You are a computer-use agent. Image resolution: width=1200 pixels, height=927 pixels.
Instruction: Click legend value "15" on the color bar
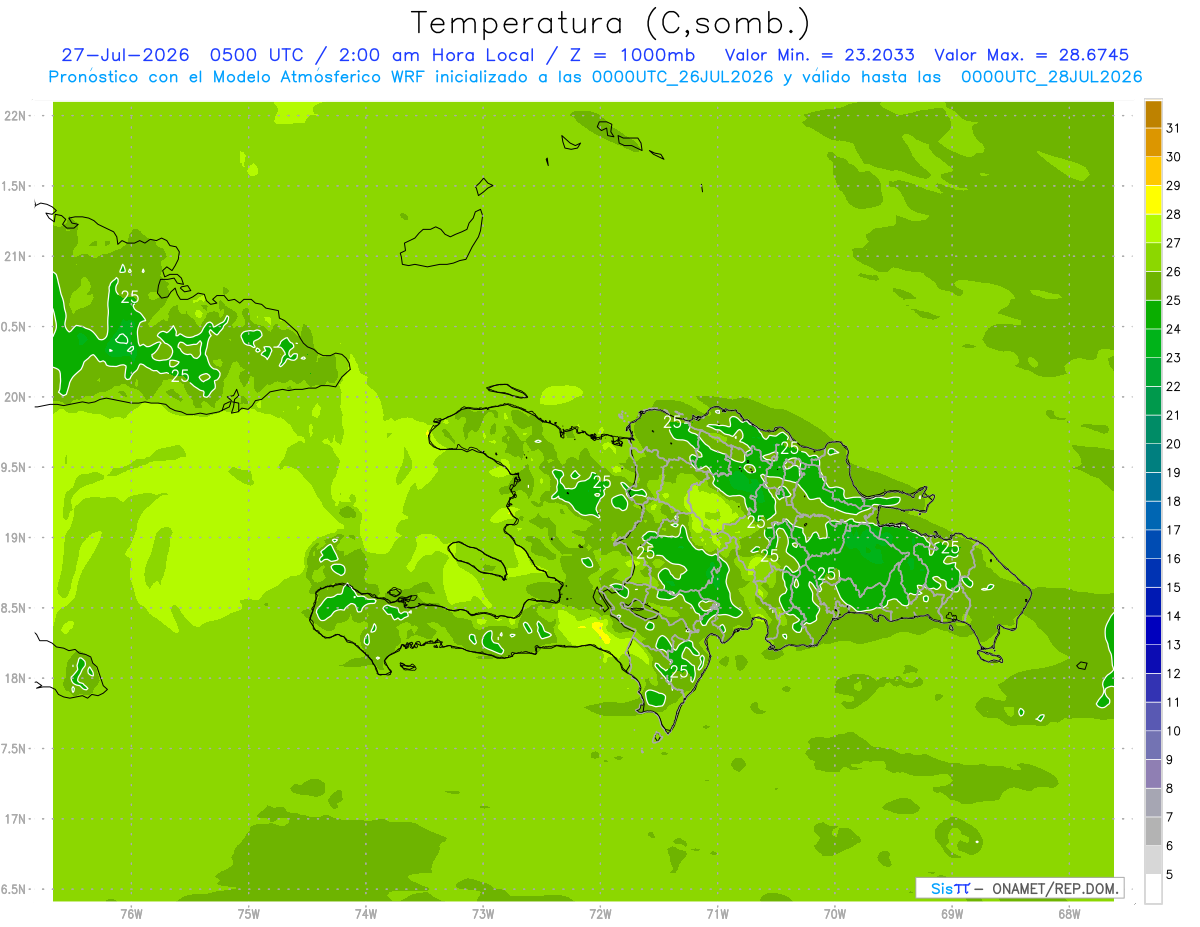(x=1174, y=588)
